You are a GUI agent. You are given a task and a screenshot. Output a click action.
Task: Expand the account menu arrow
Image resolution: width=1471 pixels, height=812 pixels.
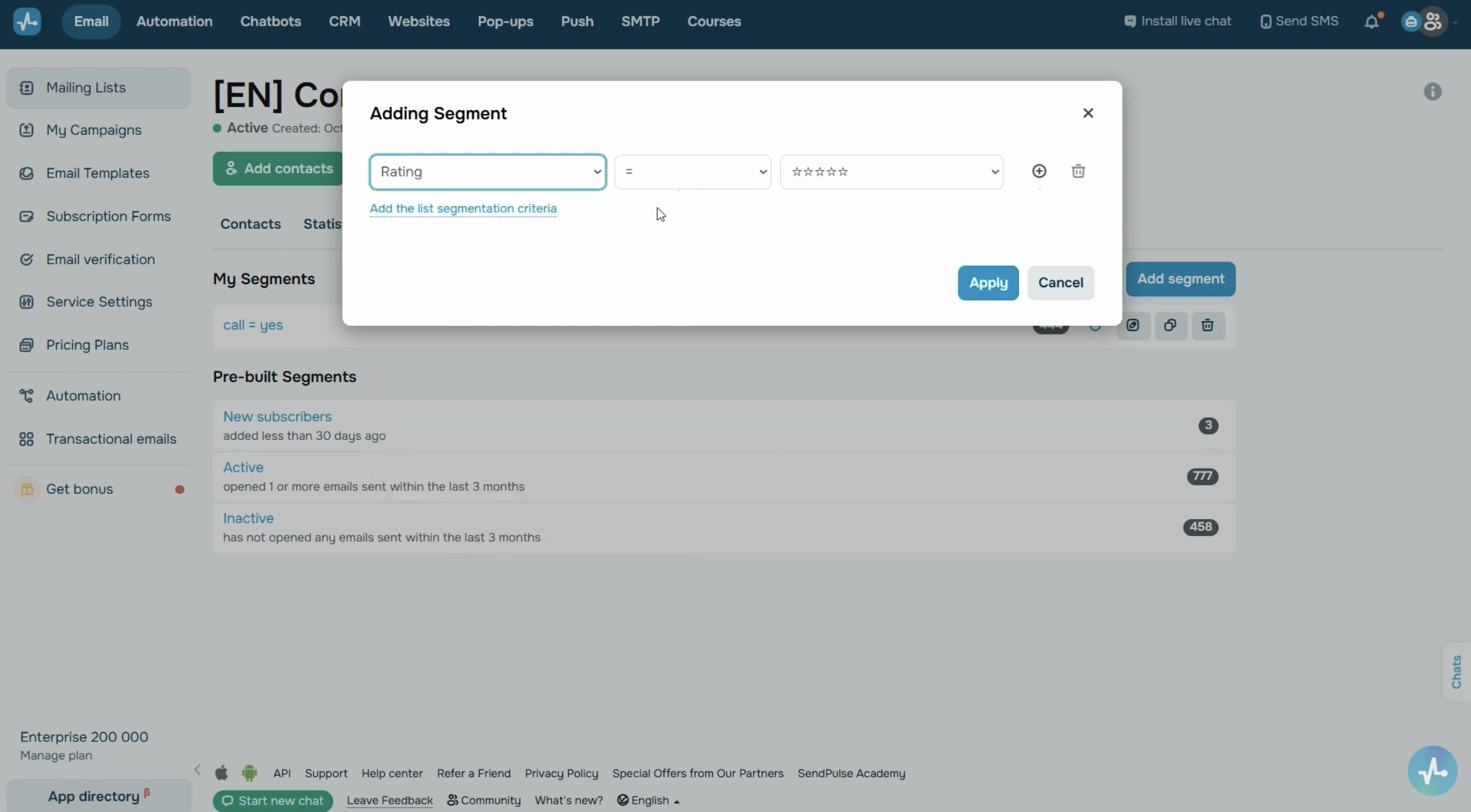1455,23
